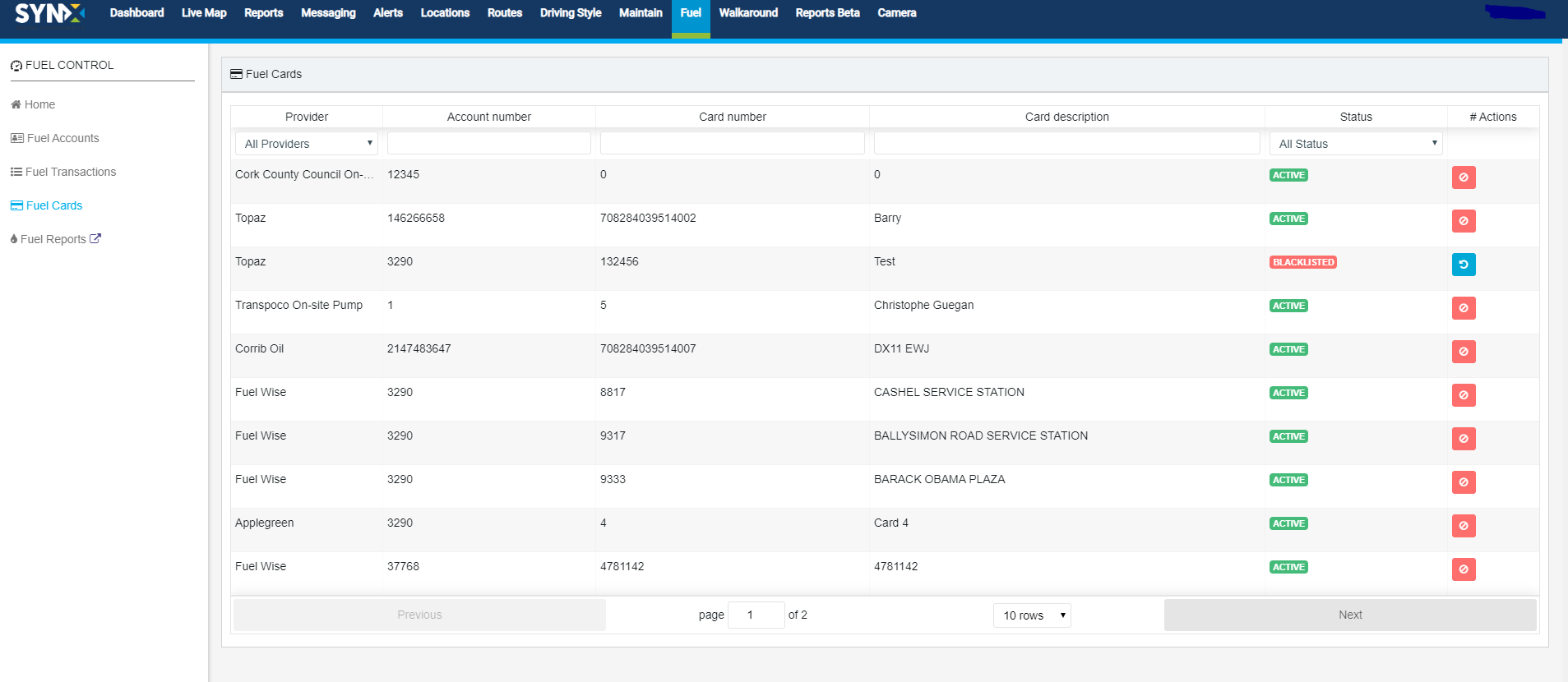Blacklist the Christophe Guegan card
The height and width of the screenshot is (682, 1568).
click(1464, 308)
